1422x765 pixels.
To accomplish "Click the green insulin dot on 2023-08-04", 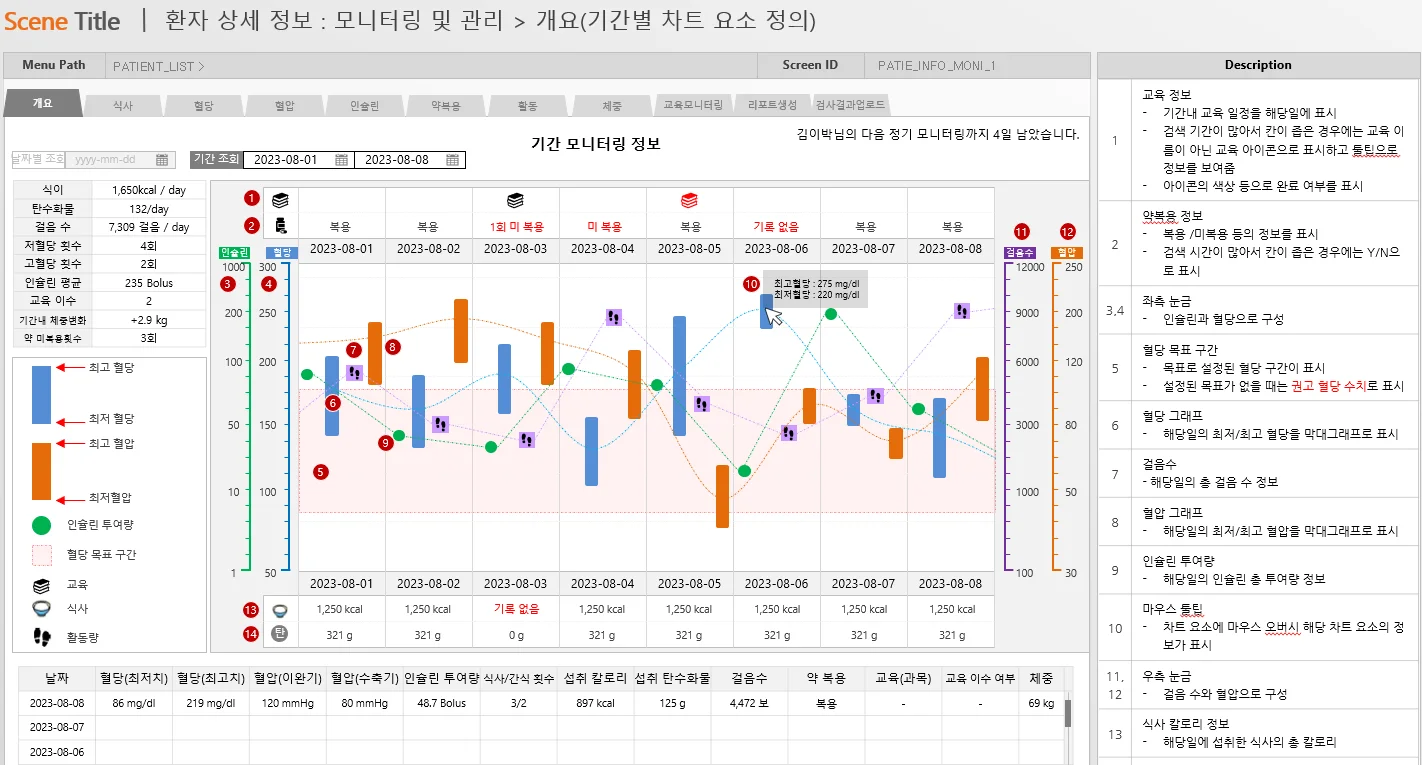I will coord(568,369).
